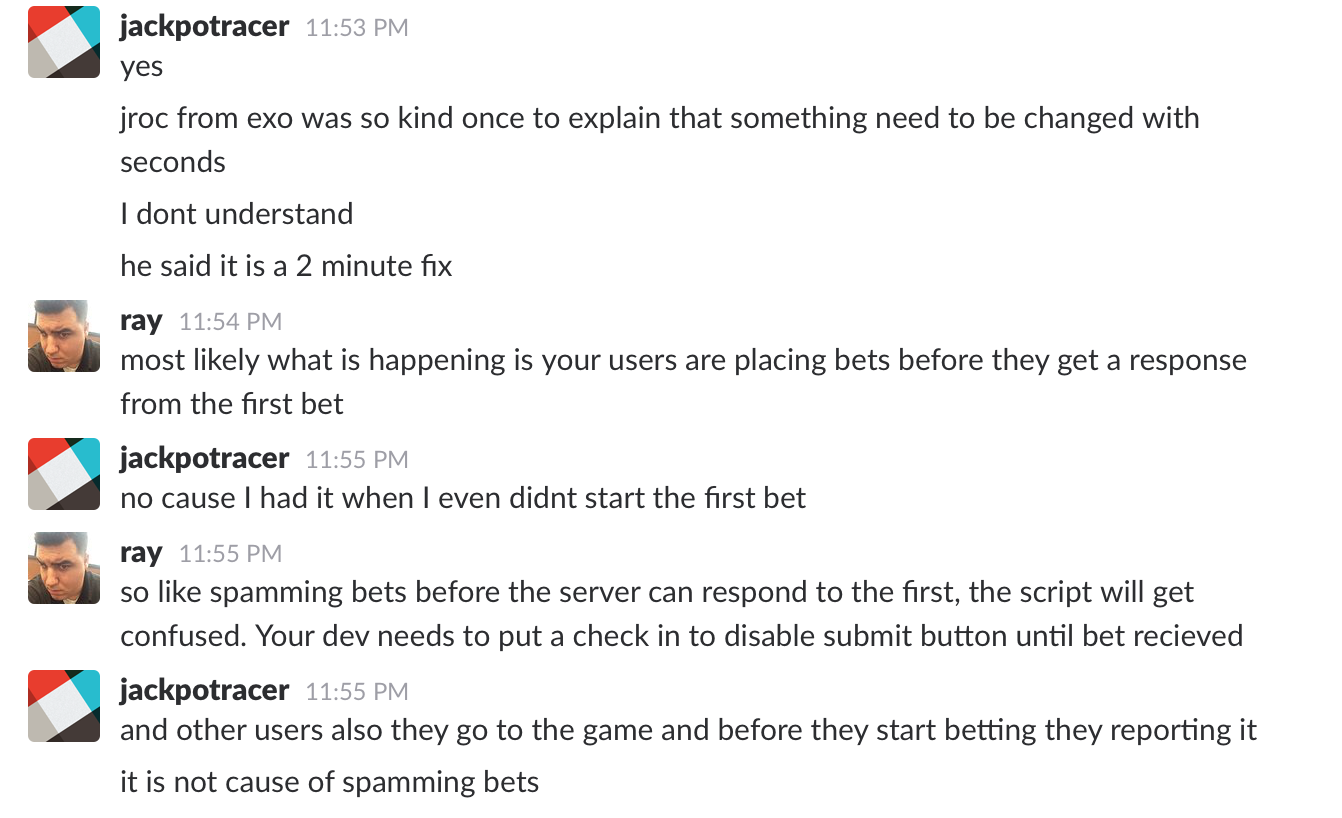Click the 'yes' message from jackpotracer
The image size is (1342, 818).
142,67
